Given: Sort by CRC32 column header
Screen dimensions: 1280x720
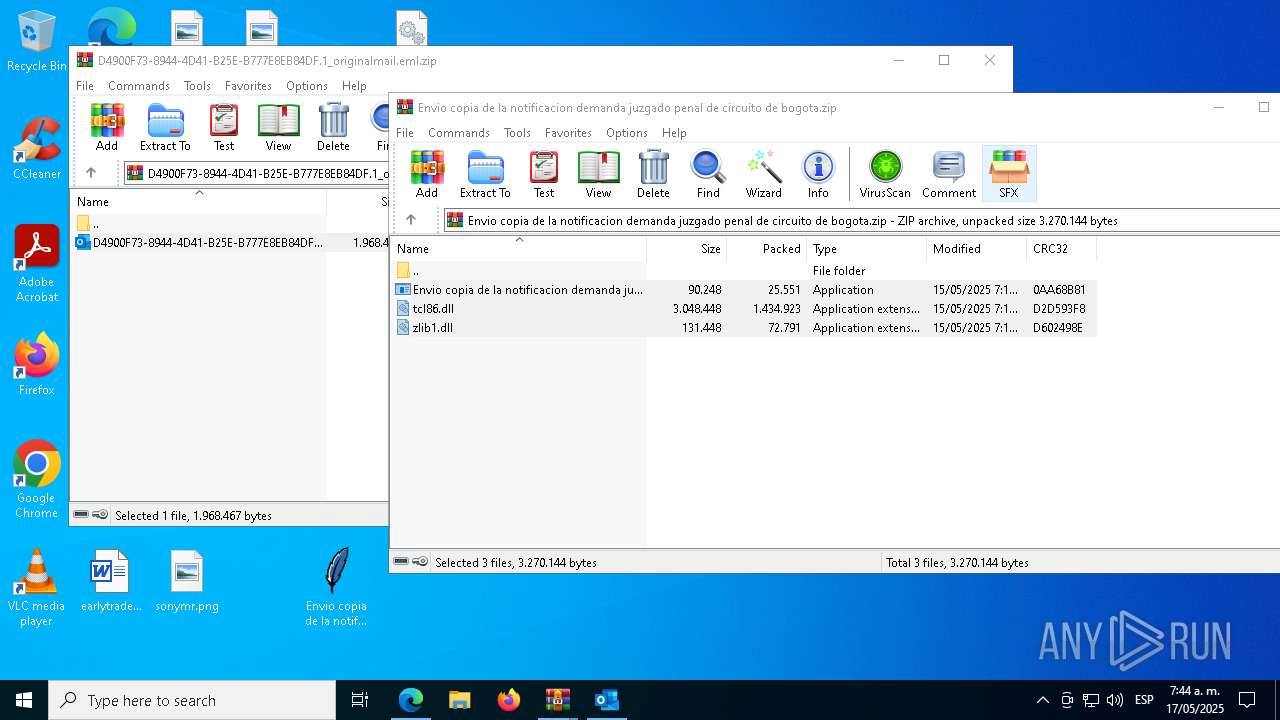Looking at the screenshot, I should click(1061, 249).
